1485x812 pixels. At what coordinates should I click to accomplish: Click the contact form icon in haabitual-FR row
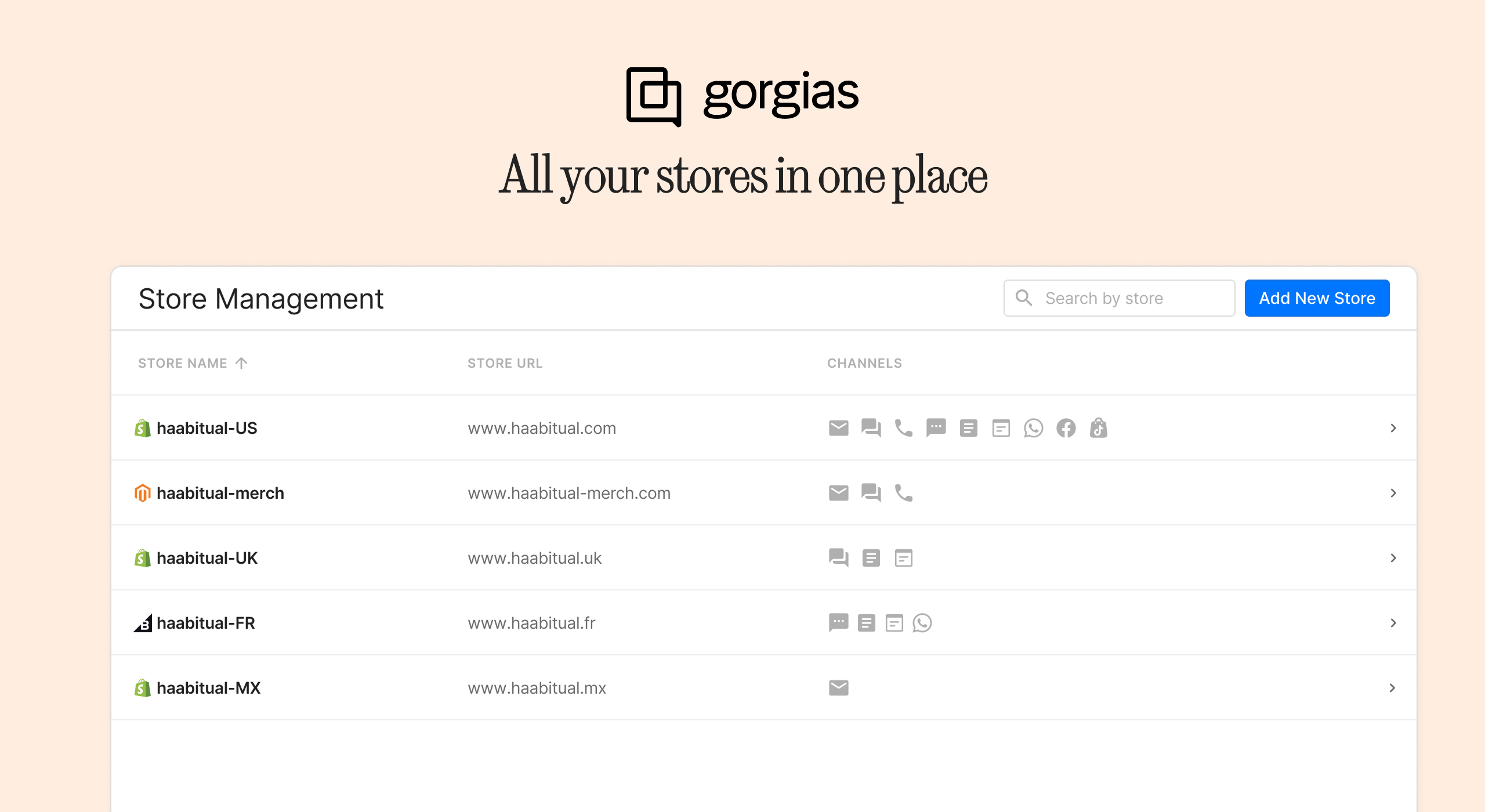pos(894,623)
